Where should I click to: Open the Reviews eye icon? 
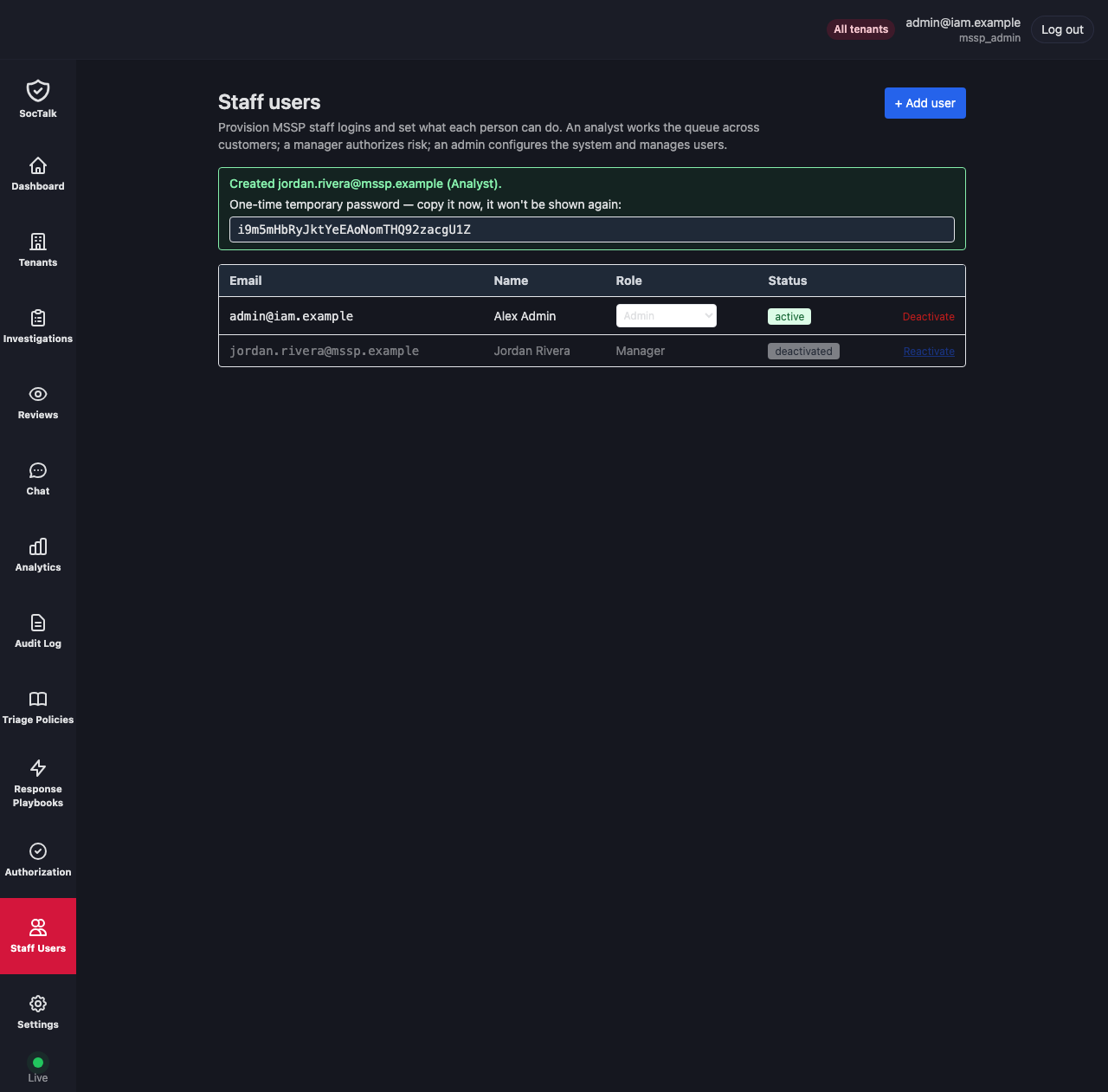tap(38, 394)
